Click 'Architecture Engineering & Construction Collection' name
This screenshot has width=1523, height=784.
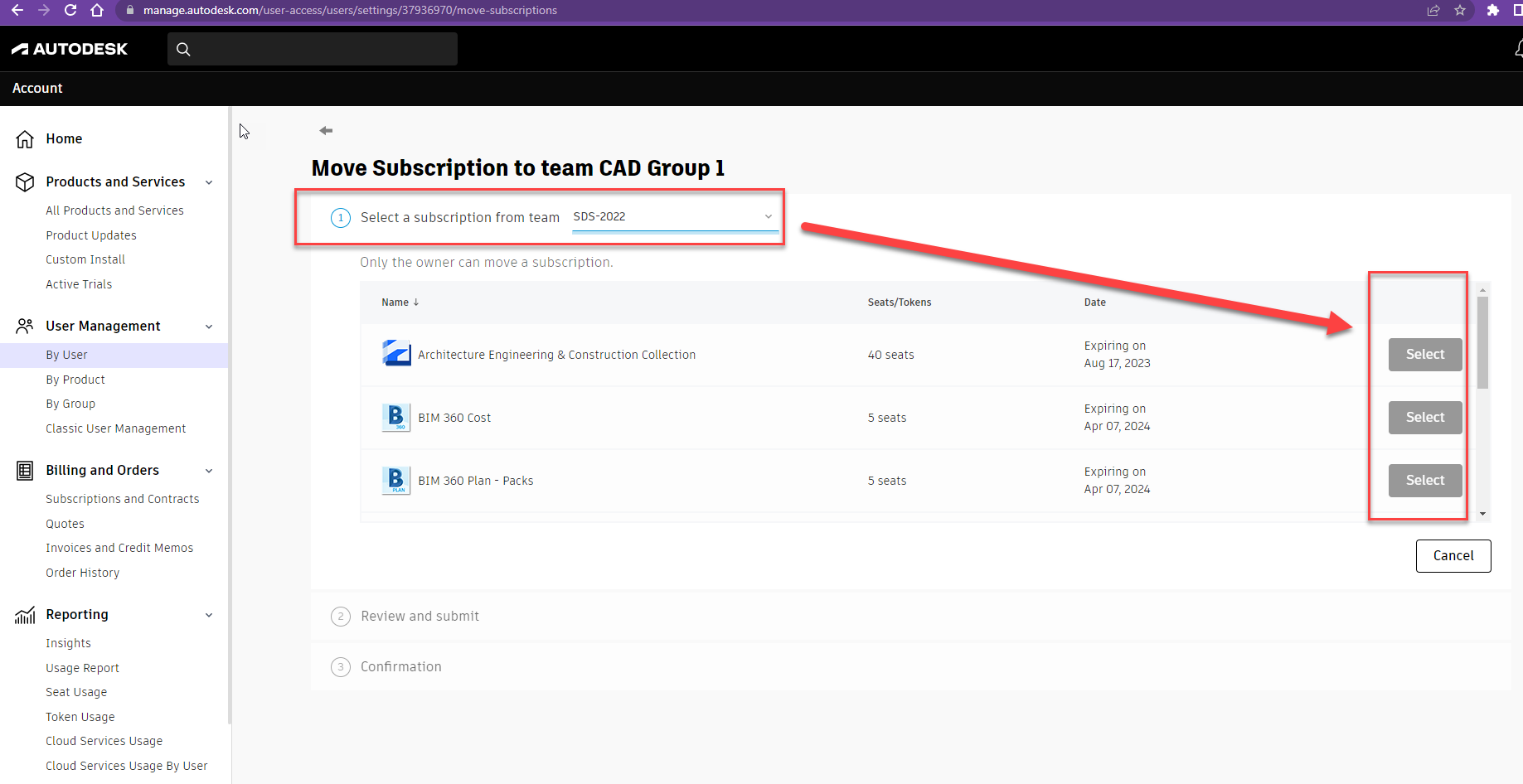pos(556,355)
